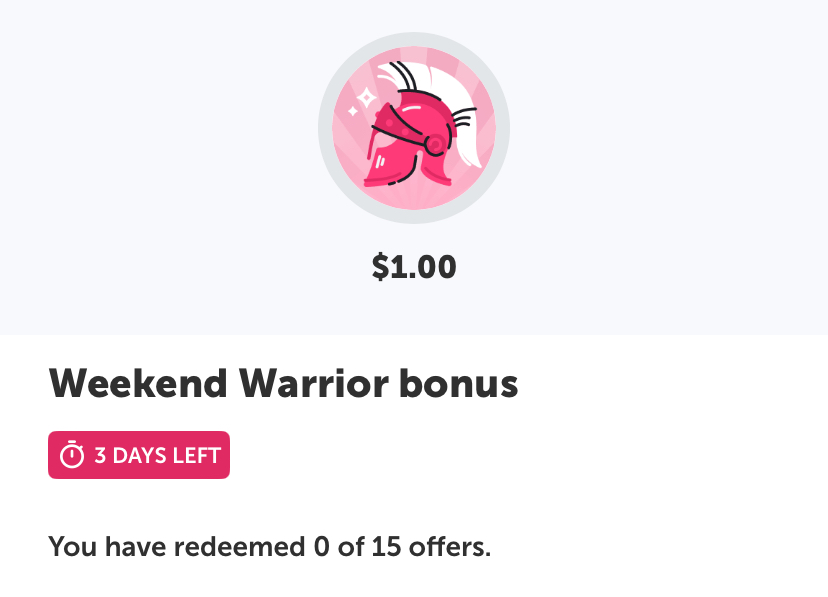Click the round hinge on the helmet
The width and height of the screenshot is (828, 597).
pos(435,144)
